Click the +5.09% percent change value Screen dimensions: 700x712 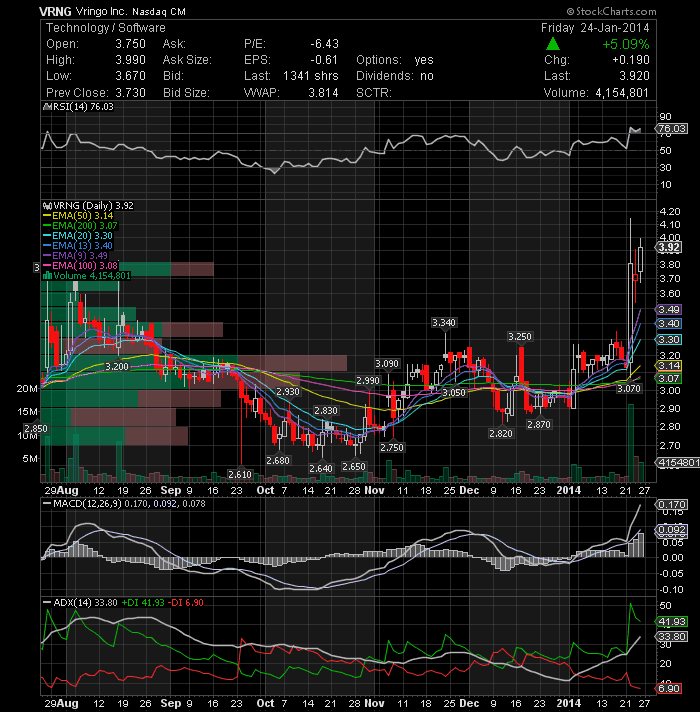coord(626,44)
